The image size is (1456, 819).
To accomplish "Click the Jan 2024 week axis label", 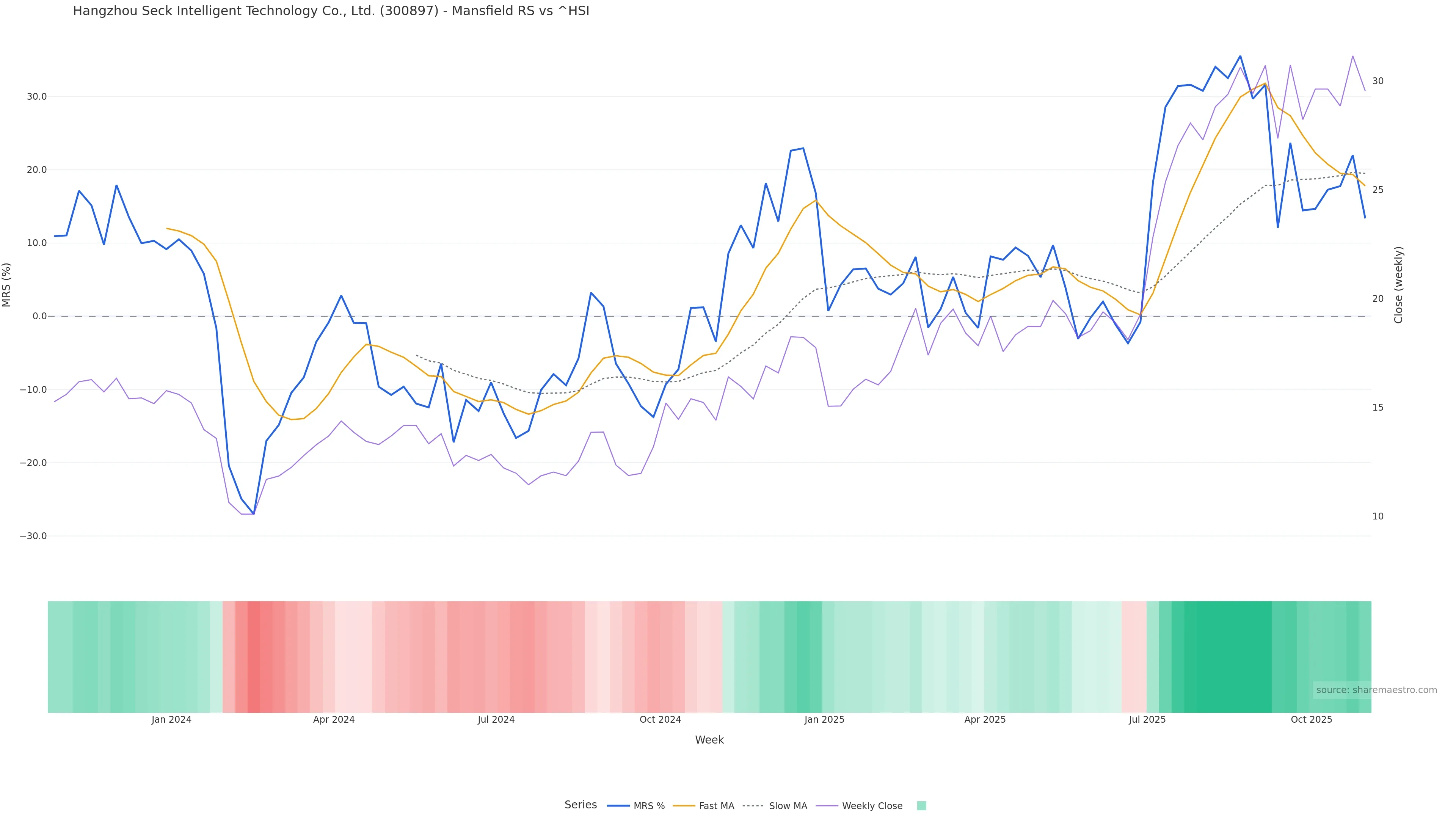I will click(x=171, y=720).
